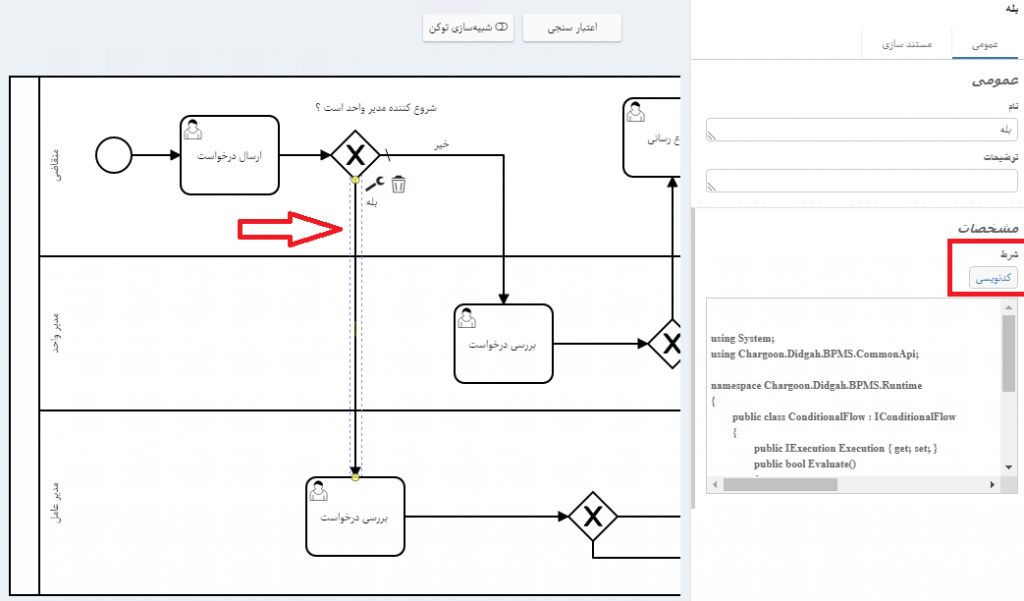
Task: Select the متقاضی lane header
Action: pos(54,165)
